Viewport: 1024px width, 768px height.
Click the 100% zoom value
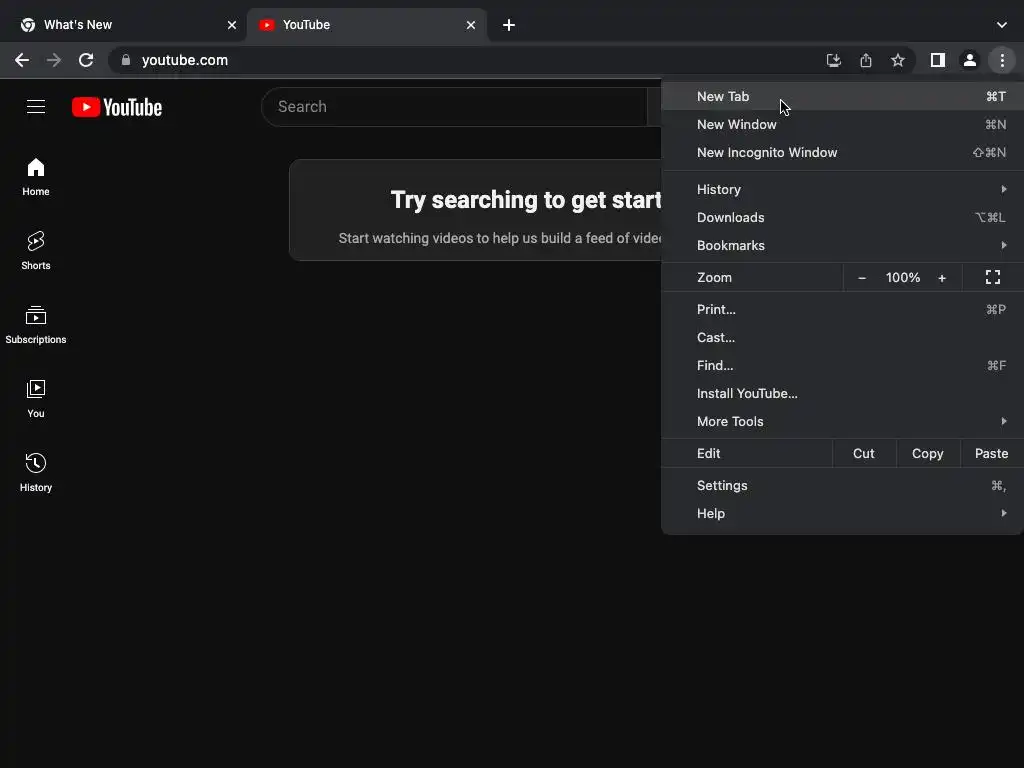903,278
